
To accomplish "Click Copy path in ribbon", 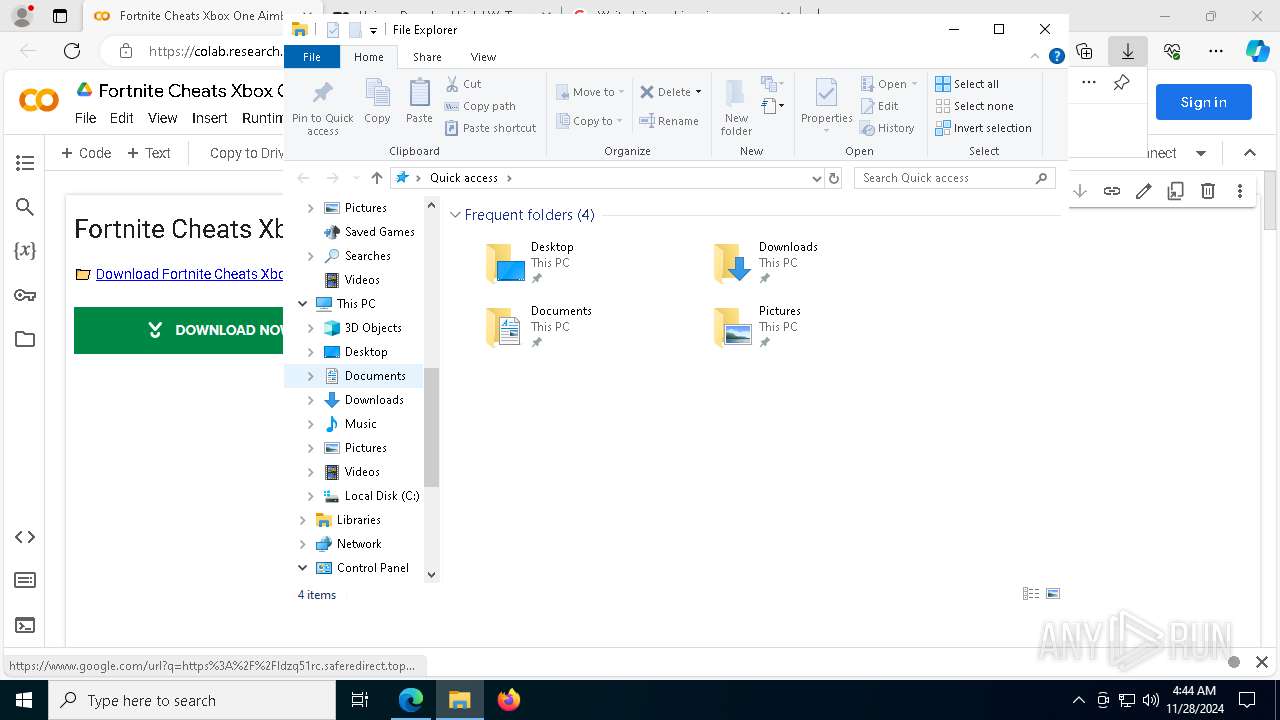I will coord(480,106).
